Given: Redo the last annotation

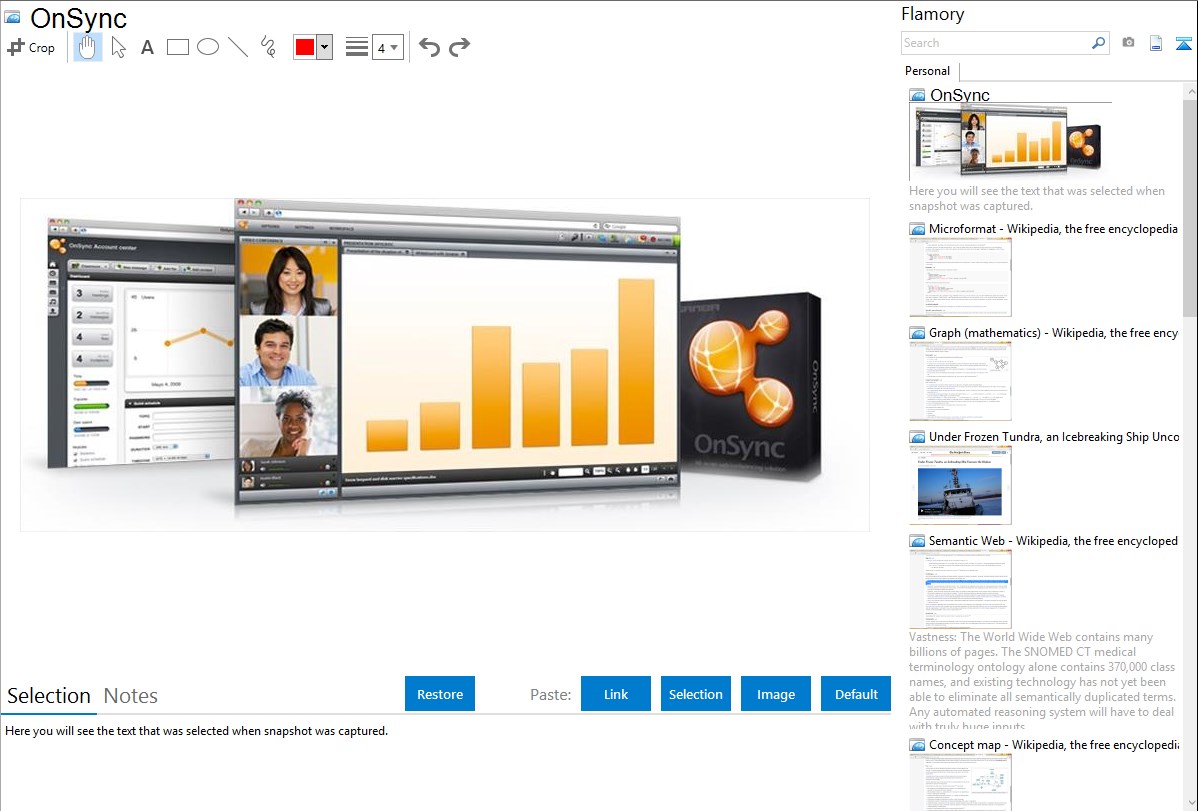Looking at the screenshot, I should click(x=459, y=47).
